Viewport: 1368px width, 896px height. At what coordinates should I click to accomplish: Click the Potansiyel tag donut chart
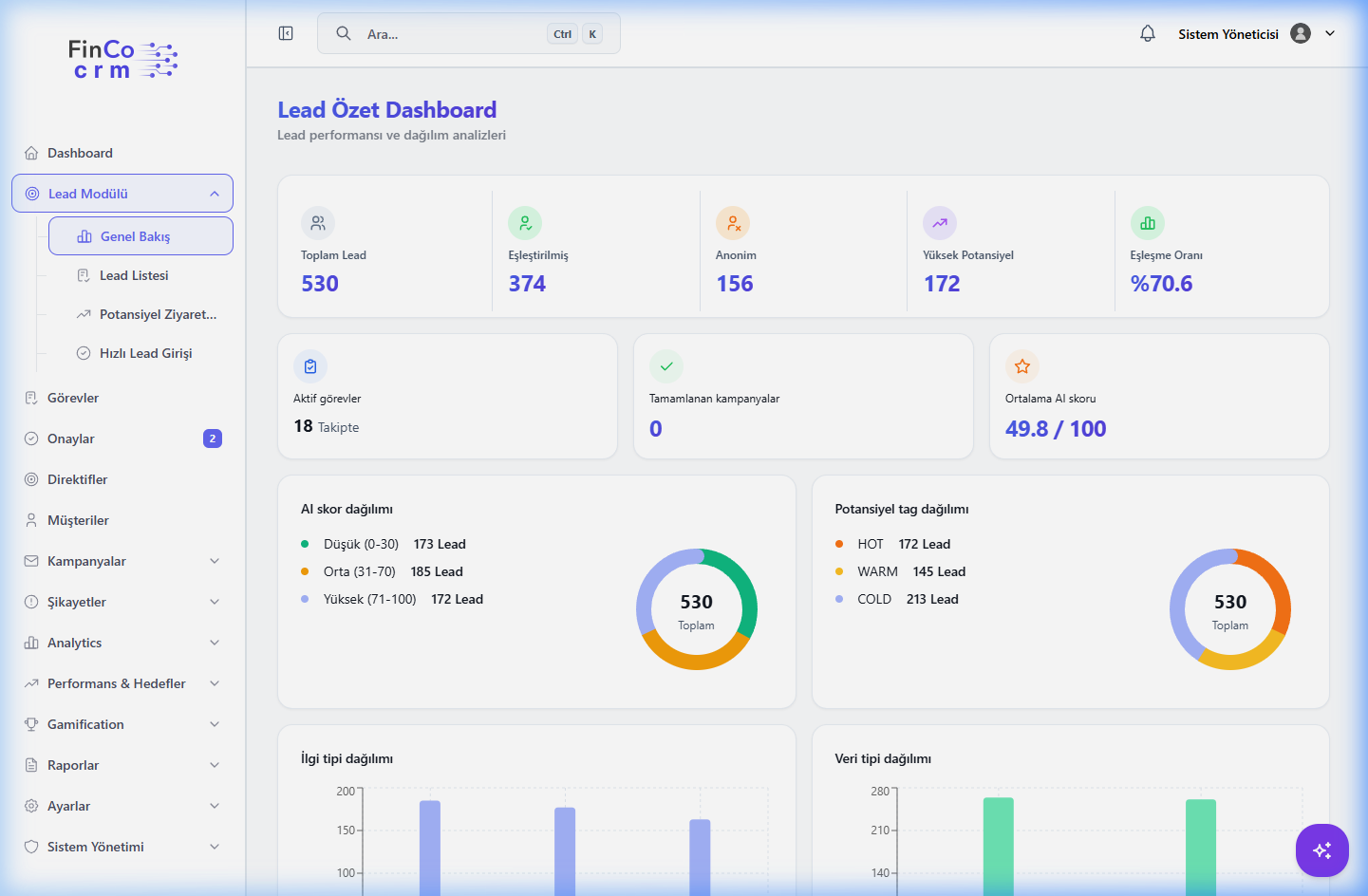pos(1230,609)
